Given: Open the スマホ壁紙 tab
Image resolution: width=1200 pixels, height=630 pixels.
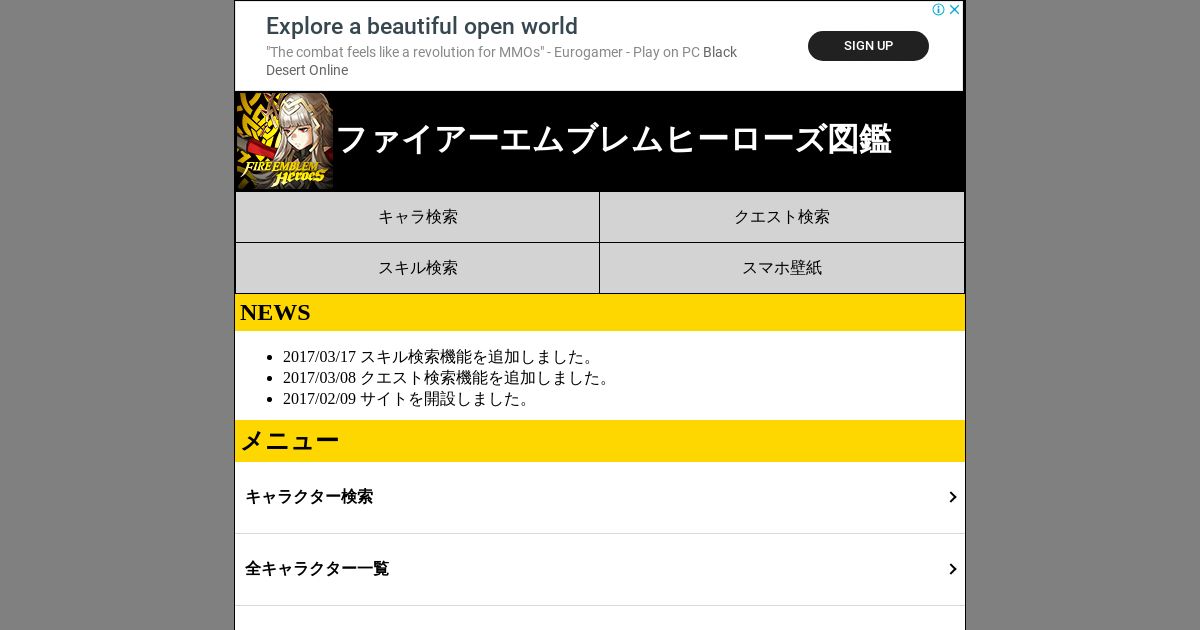Looking at the screenshot, I should [x=782, y=268].
